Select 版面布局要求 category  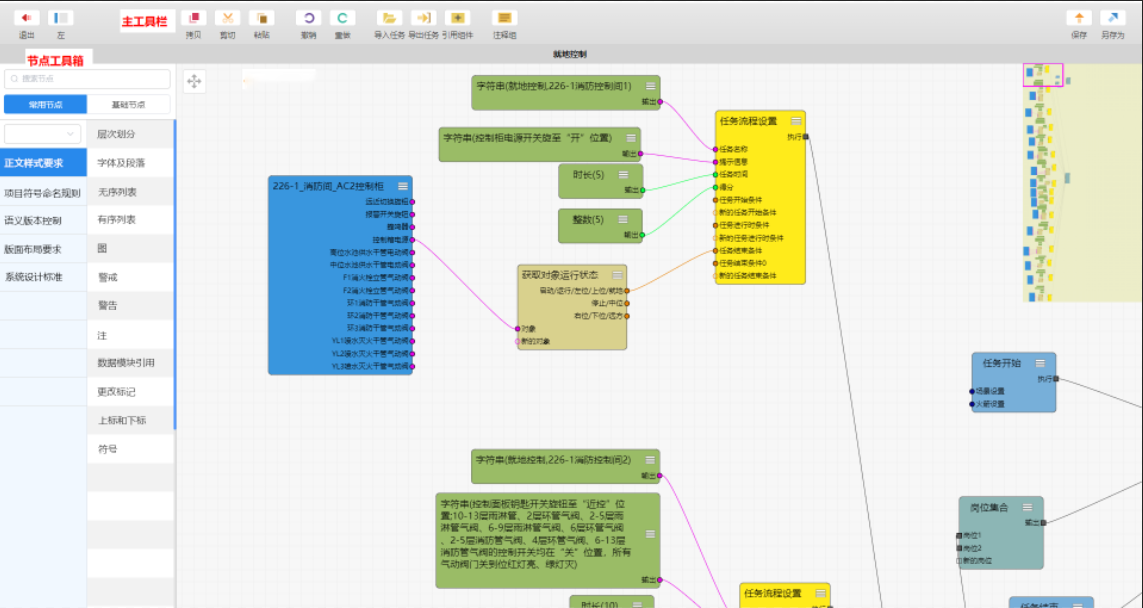point(44,249)
